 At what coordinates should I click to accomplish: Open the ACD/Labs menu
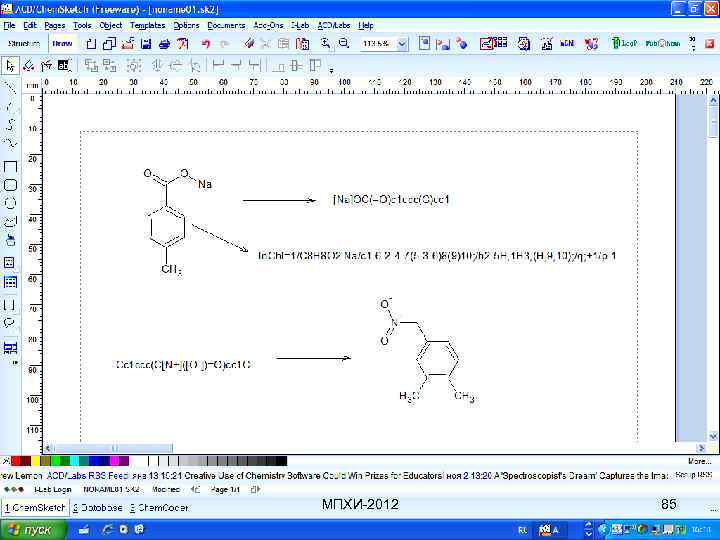point(334,25)
